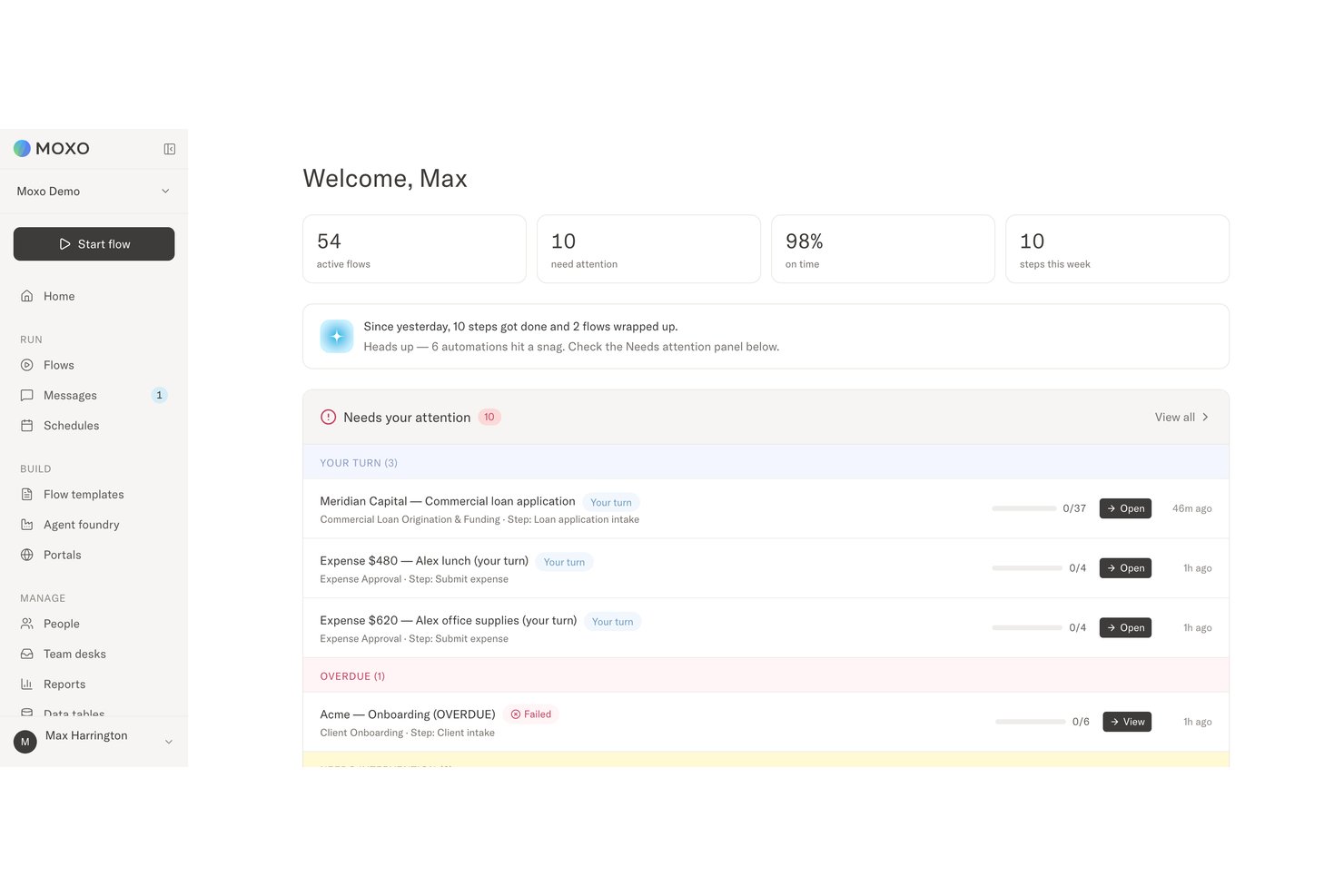
Task: Open Team desks in the sidebar
Action: point(94,654)
